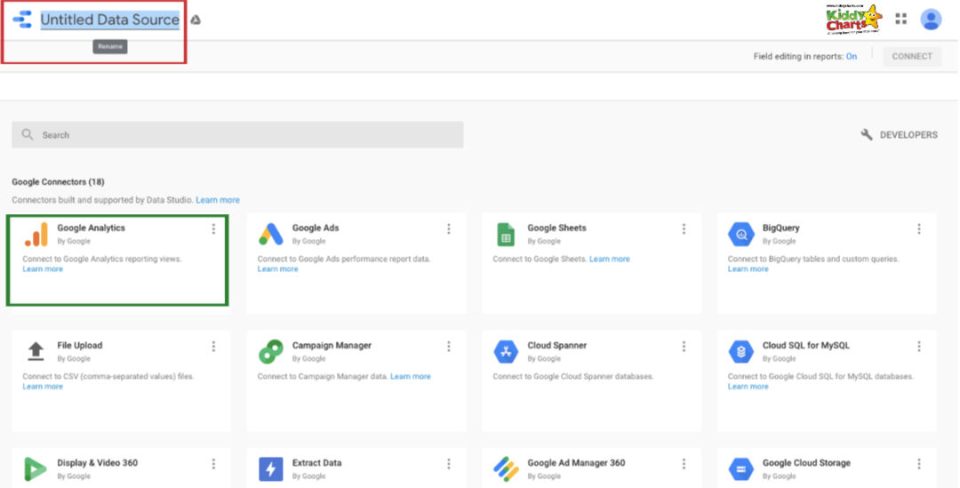Open Learn more for Google Analytics
The image size is (960, 488).
tap(43, 269)
